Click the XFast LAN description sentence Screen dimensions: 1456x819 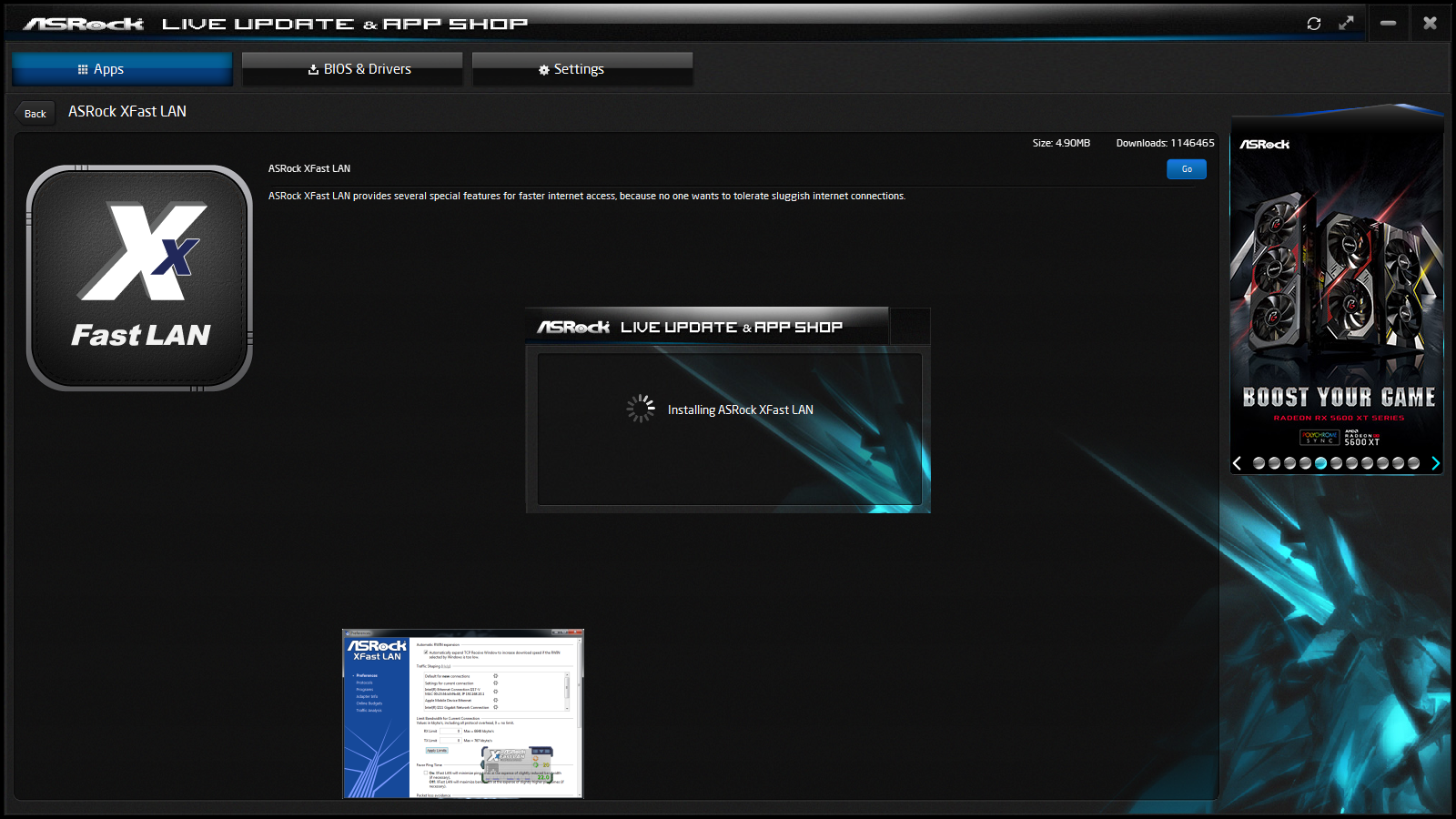coord(587,196)
